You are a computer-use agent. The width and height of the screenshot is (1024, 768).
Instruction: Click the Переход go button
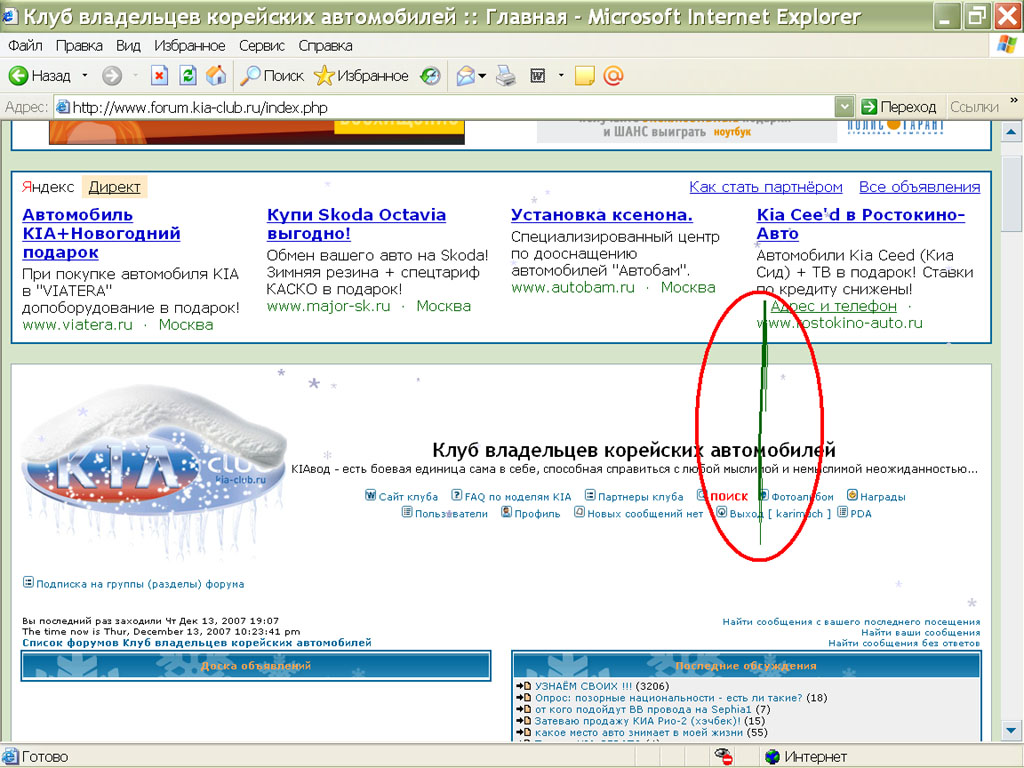point(899,107)
